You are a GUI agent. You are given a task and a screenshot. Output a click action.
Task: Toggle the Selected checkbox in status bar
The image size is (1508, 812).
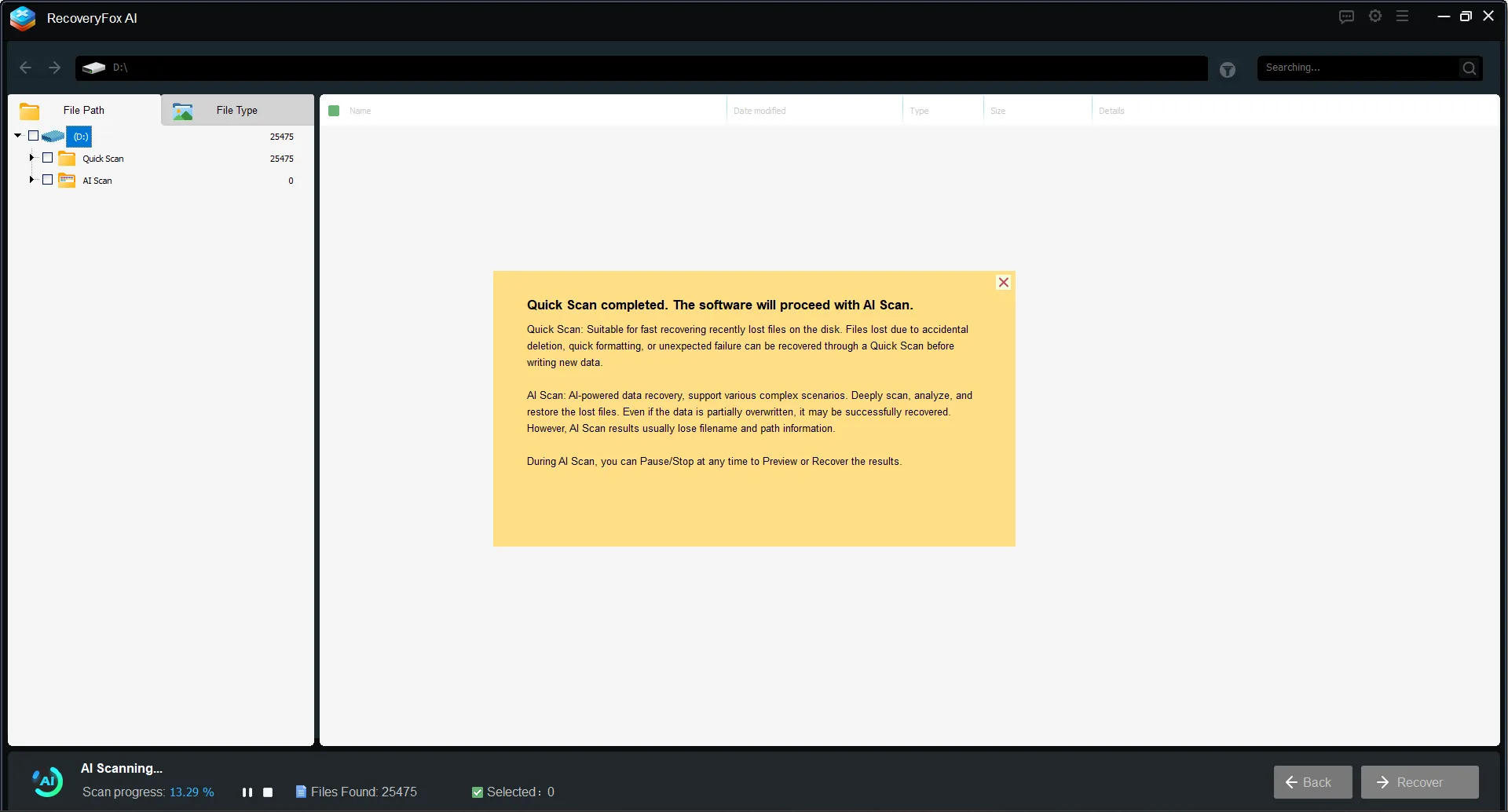pyautogui.click(x=478, y=792)
